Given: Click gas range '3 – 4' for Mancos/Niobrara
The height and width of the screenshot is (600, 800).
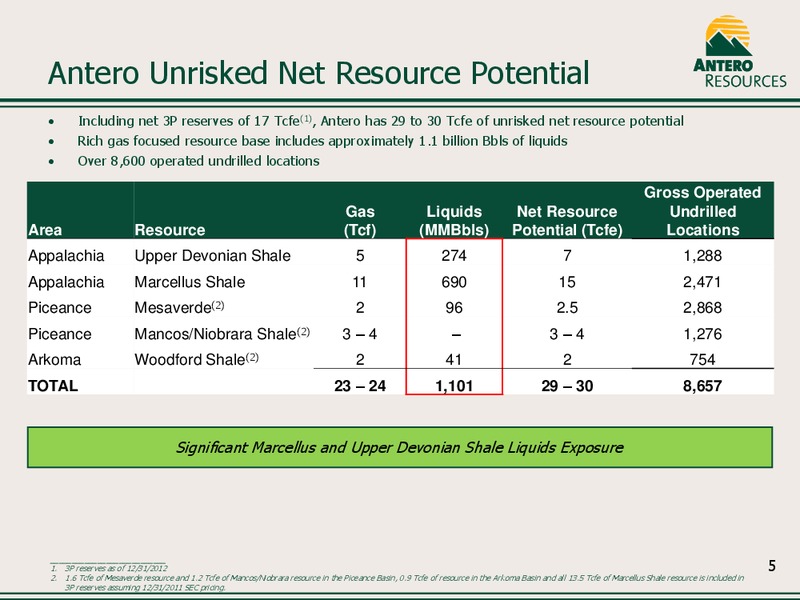Looking at the screenshot, I should click(360, 334).
